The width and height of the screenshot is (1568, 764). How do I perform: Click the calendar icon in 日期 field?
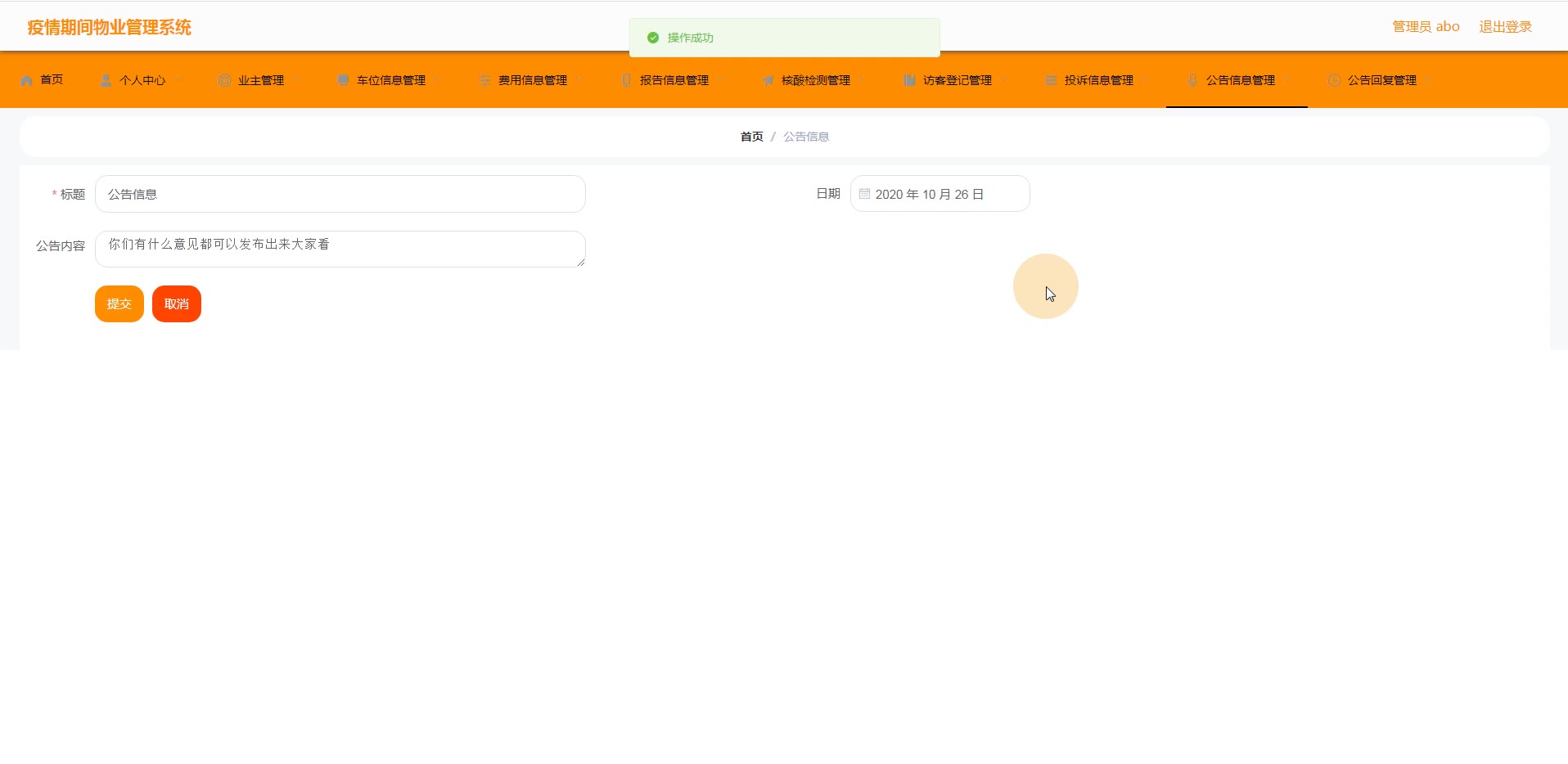864,194
